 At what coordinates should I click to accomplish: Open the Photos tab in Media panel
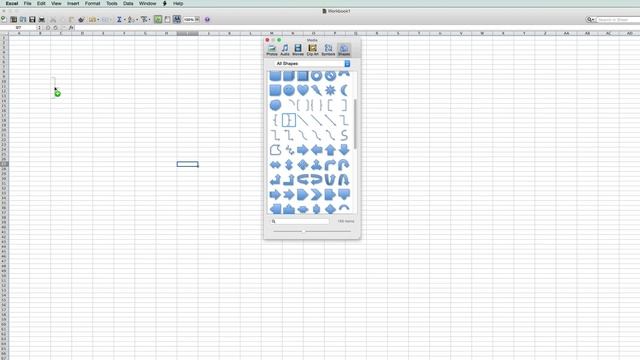point(272,50)
